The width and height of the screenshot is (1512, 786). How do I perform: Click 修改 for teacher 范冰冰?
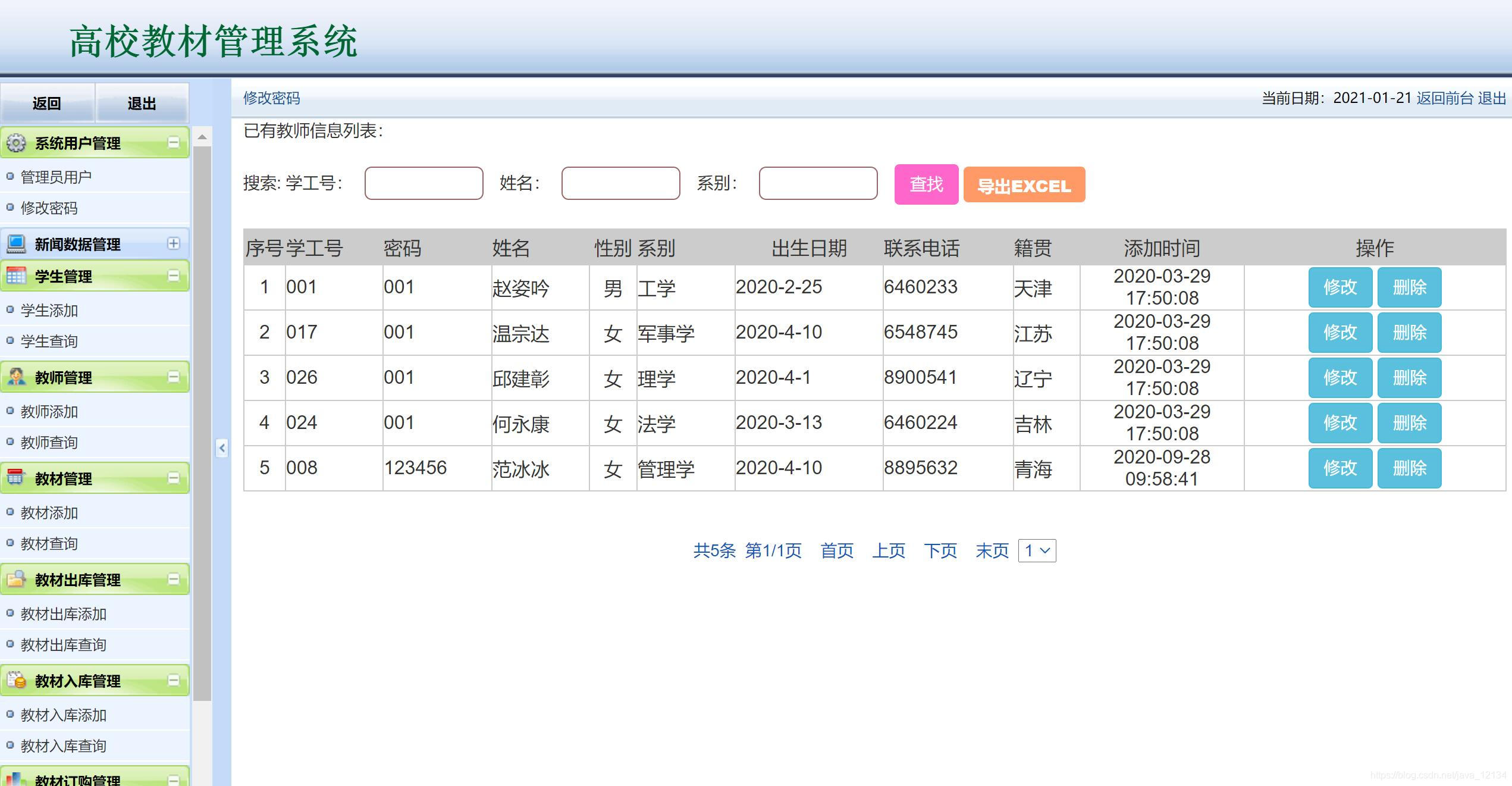pyautogui.click(x=1340, y=468)
